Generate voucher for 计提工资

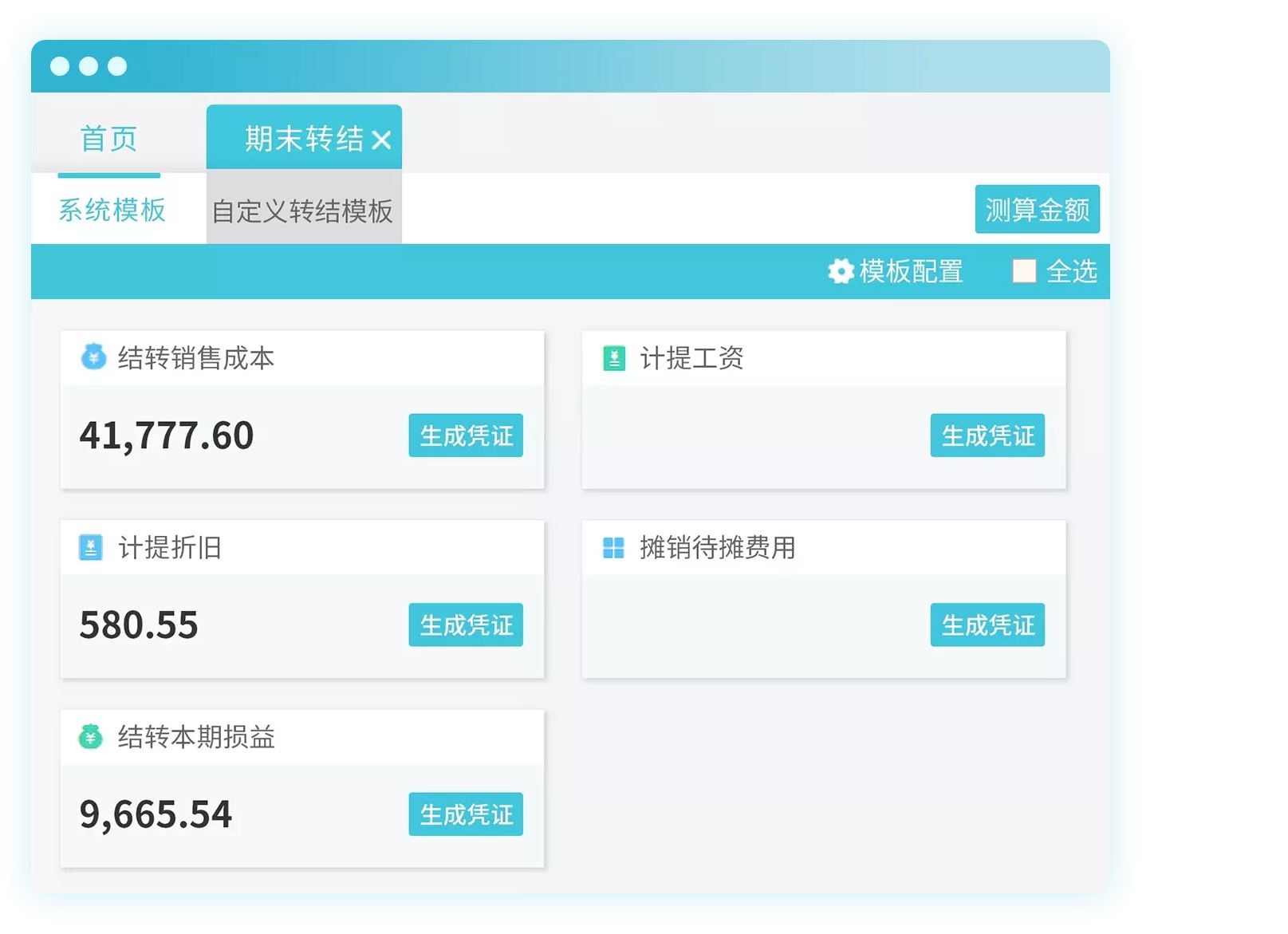point(987,435)
